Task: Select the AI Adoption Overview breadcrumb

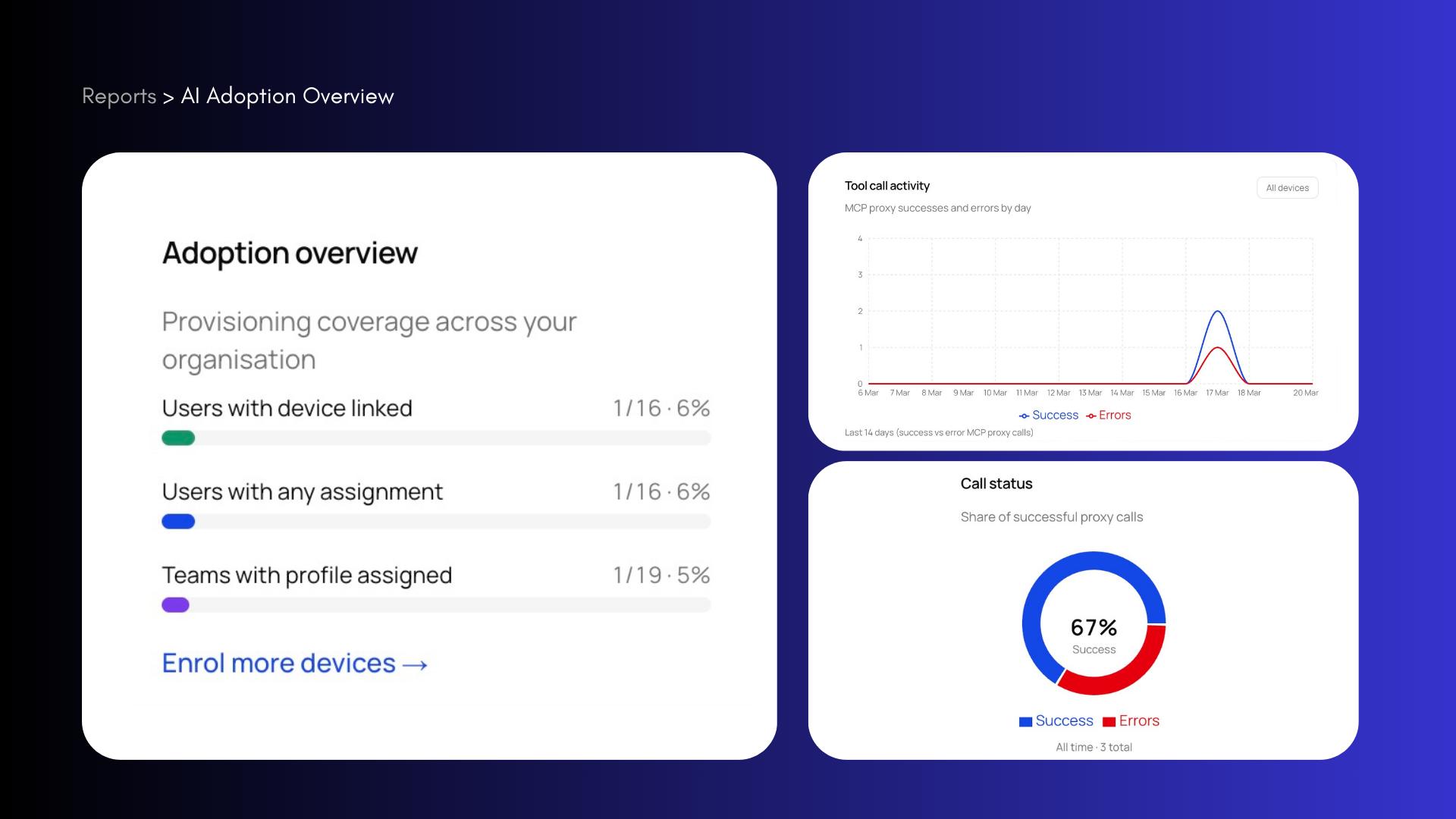Action: [287, 96]
